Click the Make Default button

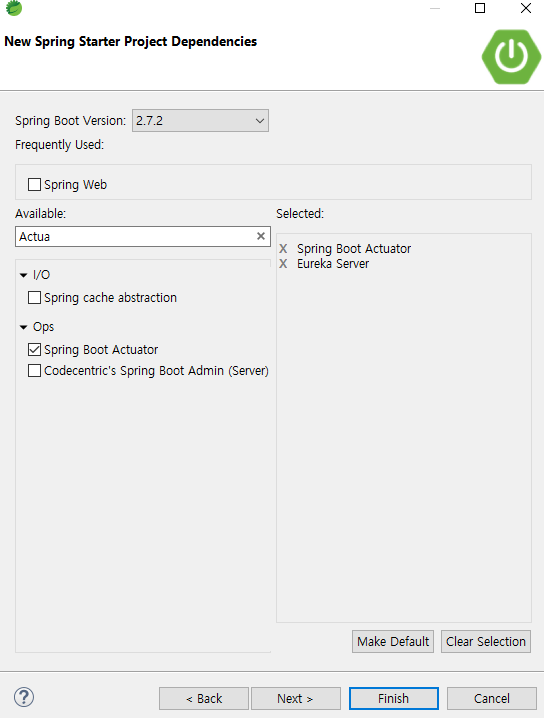click(393, 642)
